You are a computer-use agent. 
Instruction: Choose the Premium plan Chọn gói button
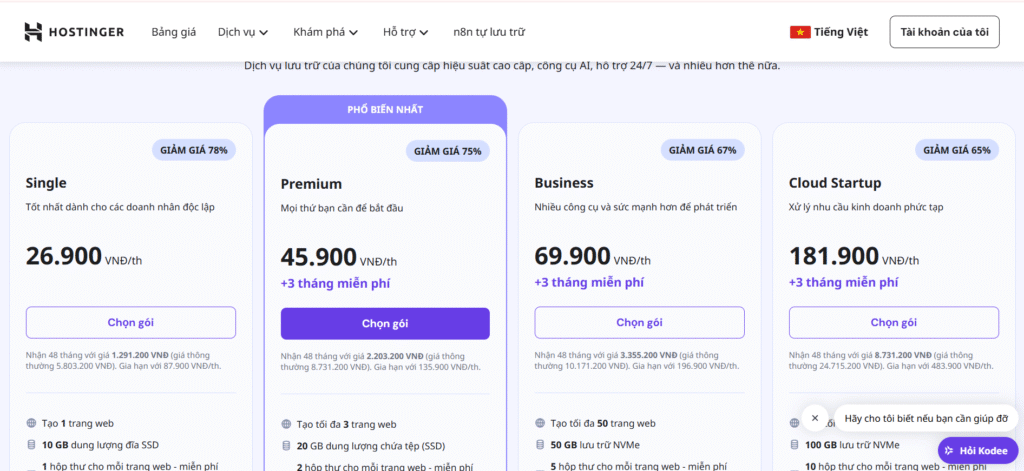[385, 323]
